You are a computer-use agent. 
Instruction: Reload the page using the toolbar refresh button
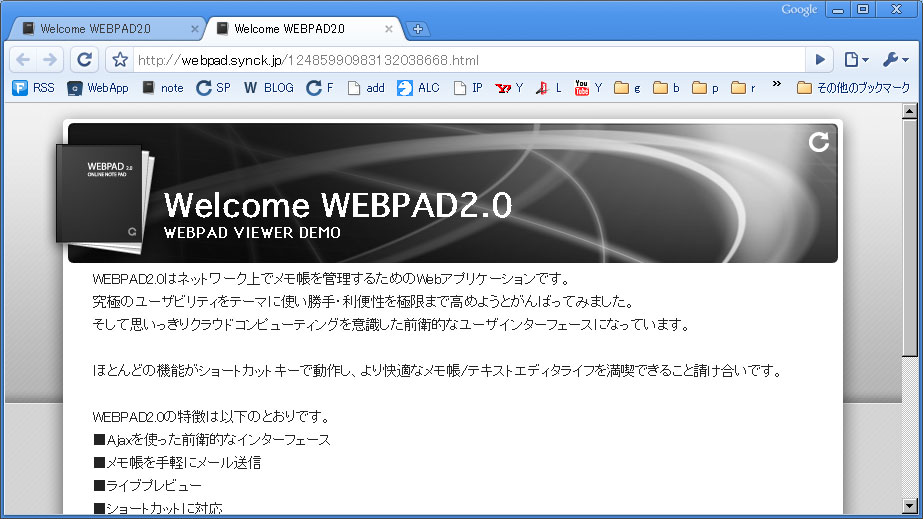(84, 59)
